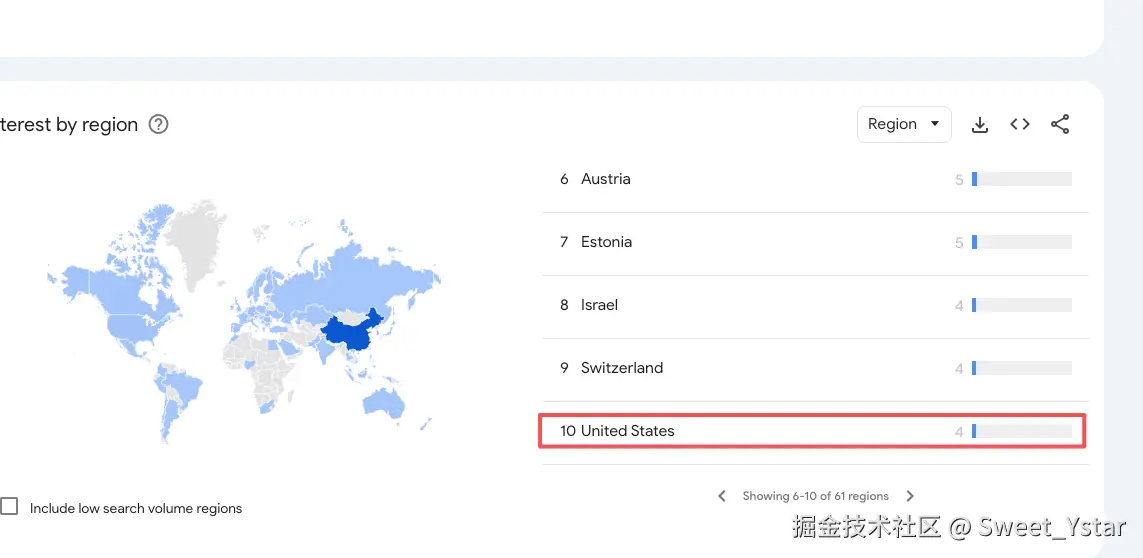This screenshot has width=1143, height=558.
Task: Click Switzerland's interest value bar
Action: (x=1021, y=369)
